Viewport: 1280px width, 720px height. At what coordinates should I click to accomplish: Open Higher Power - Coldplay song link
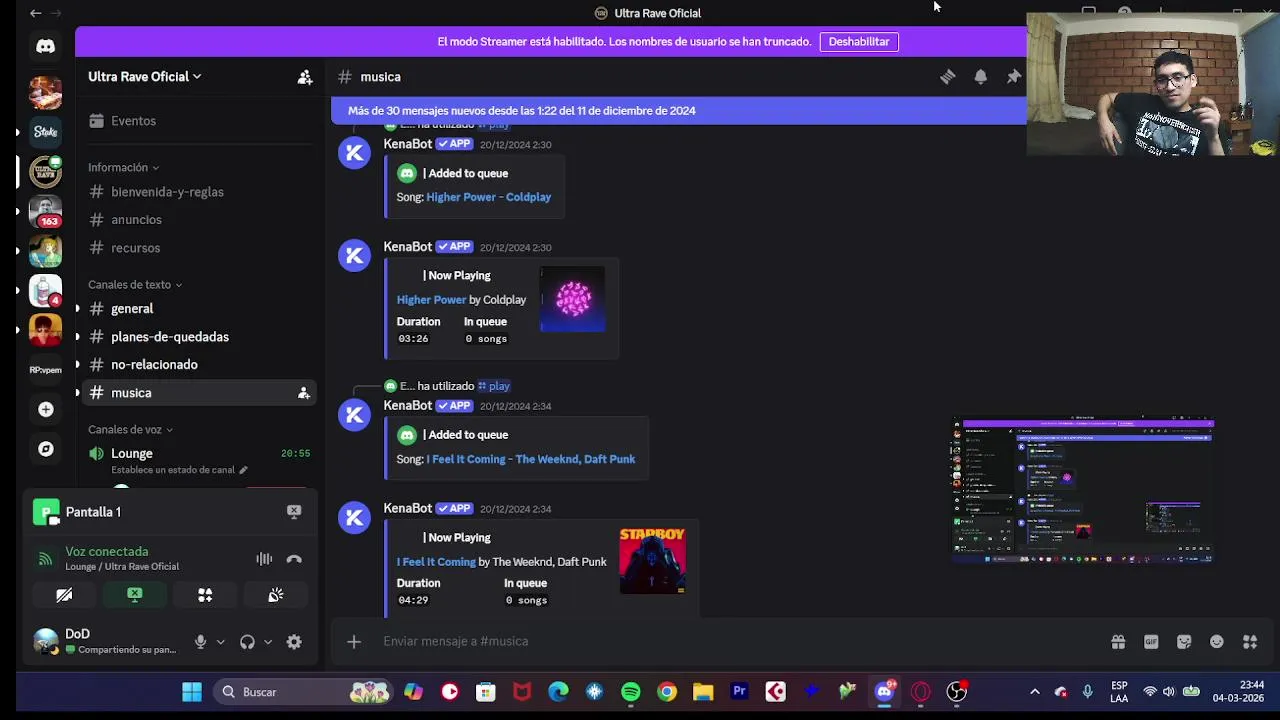pyautogui.click(x=488, y=197)
